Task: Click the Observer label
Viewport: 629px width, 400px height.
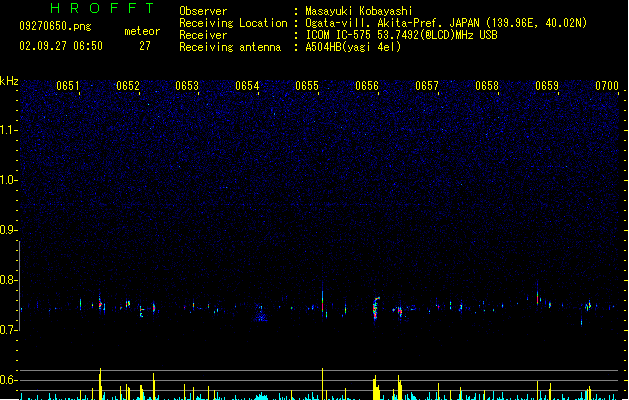Action: coord(203,11)
